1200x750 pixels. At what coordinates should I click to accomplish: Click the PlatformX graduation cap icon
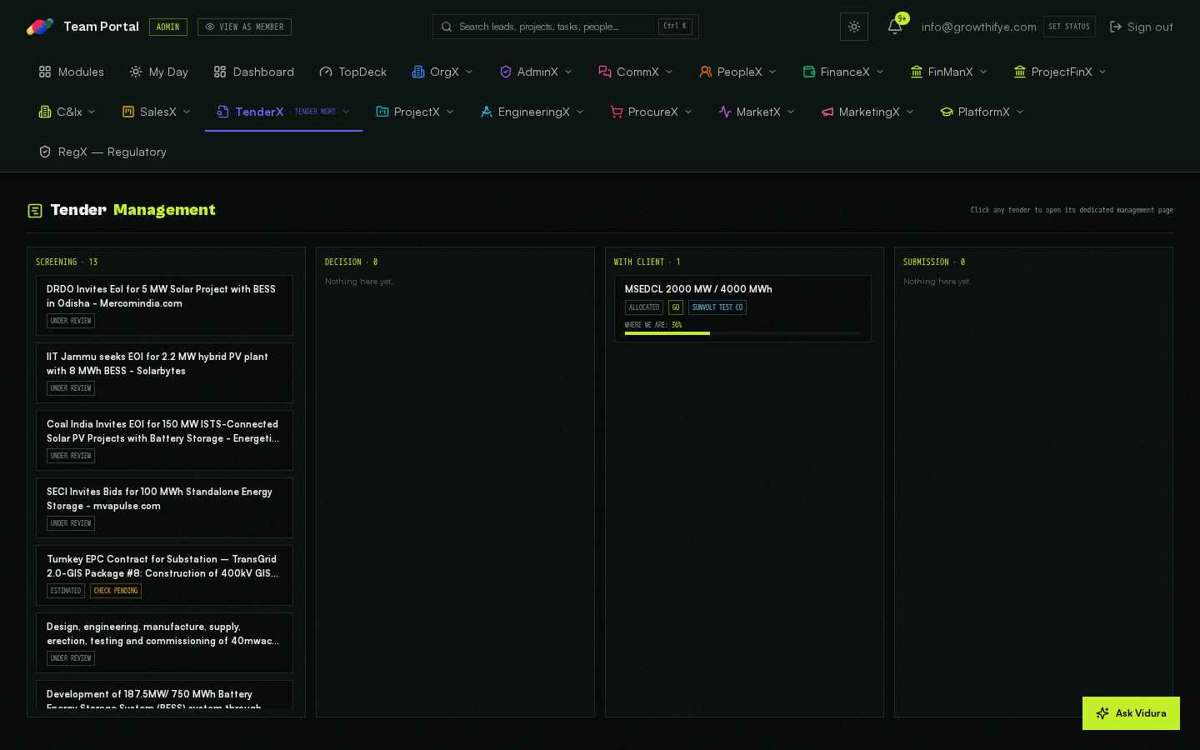pos(946,112)
